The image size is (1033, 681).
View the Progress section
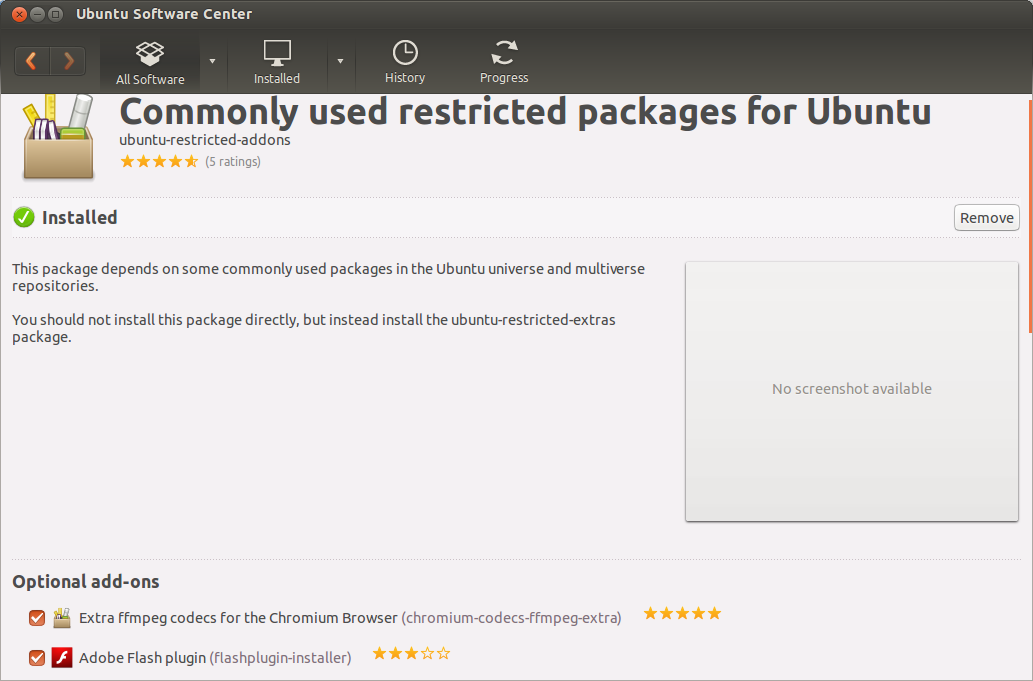coord(504,62)
